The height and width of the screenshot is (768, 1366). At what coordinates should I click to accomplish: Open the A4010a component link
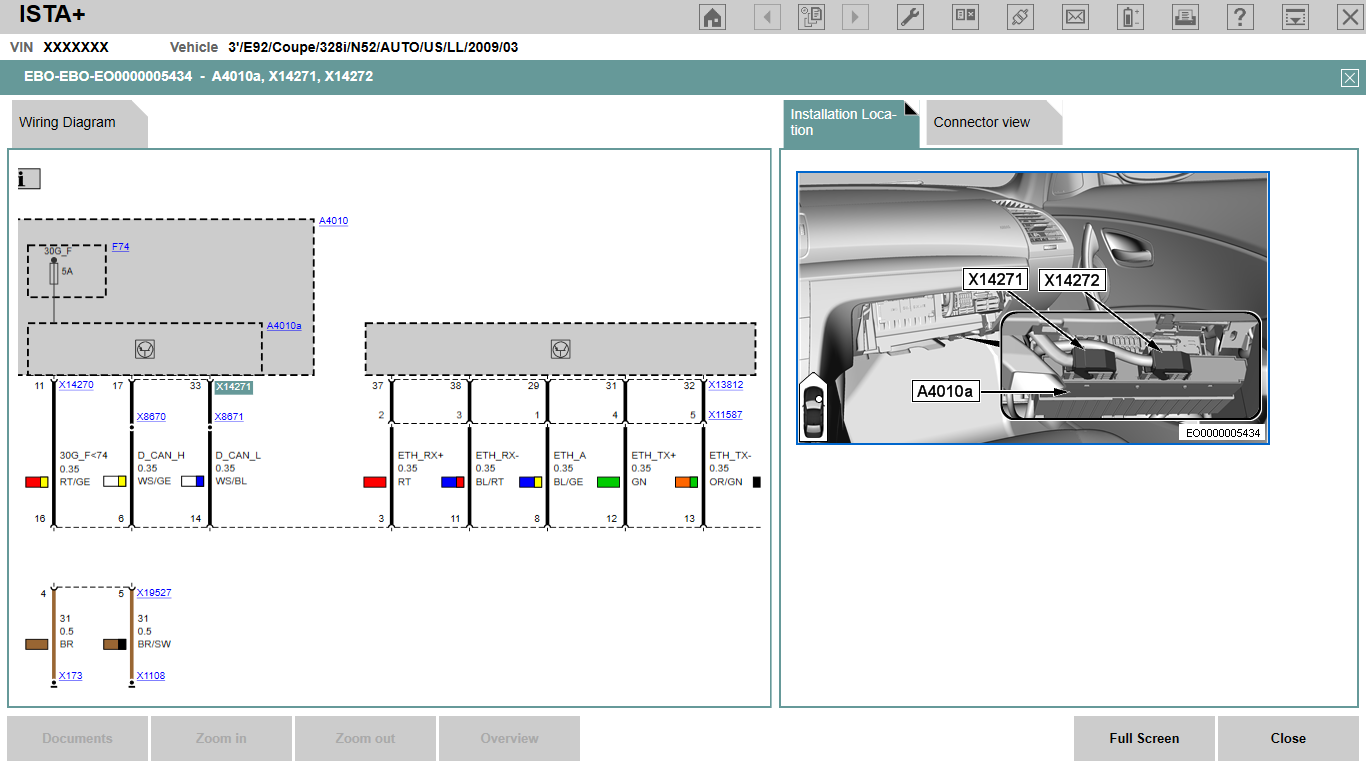[283, 326]
